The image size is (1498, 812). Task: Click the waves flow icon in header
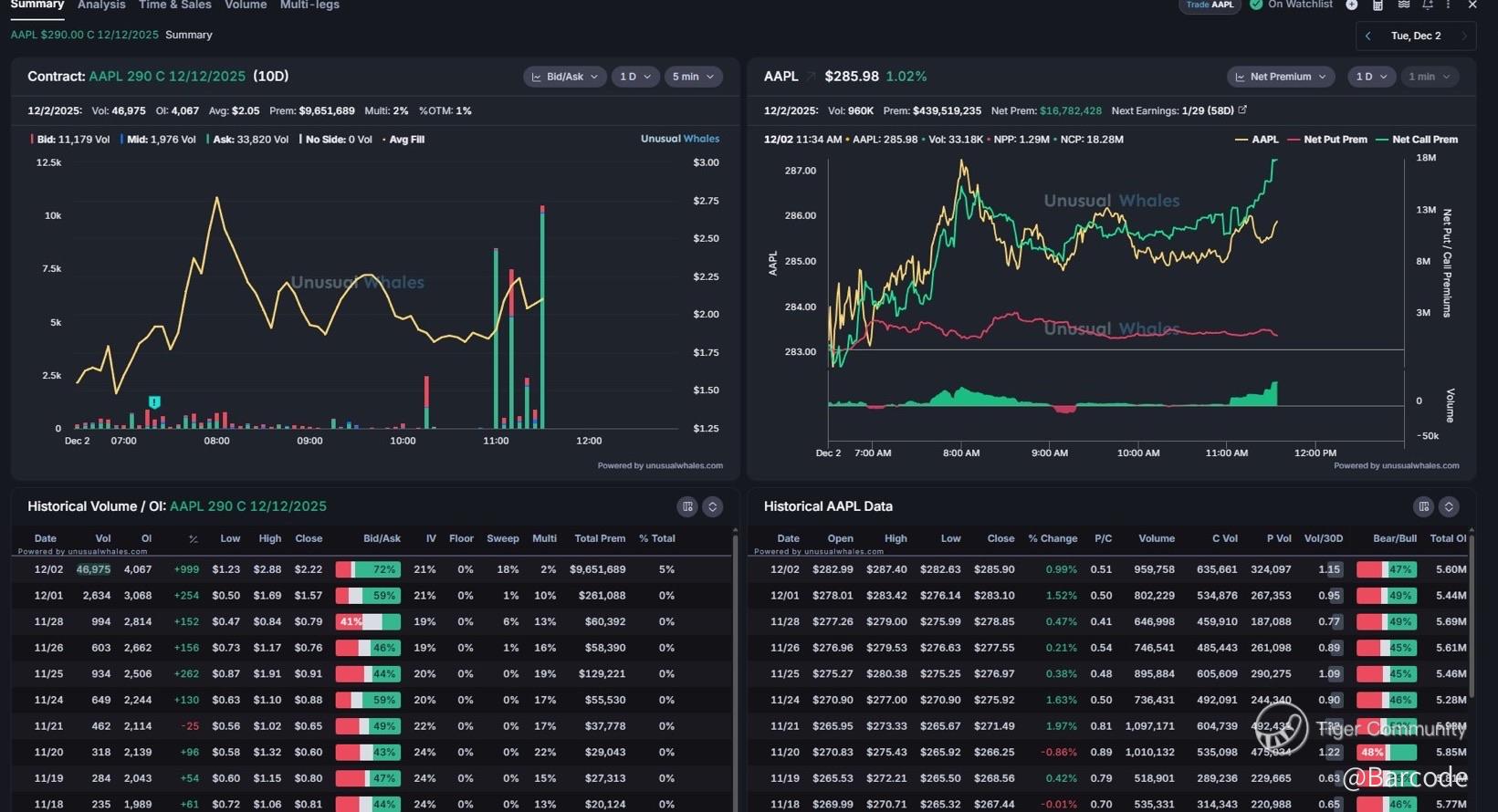[x=1403, y=5]
